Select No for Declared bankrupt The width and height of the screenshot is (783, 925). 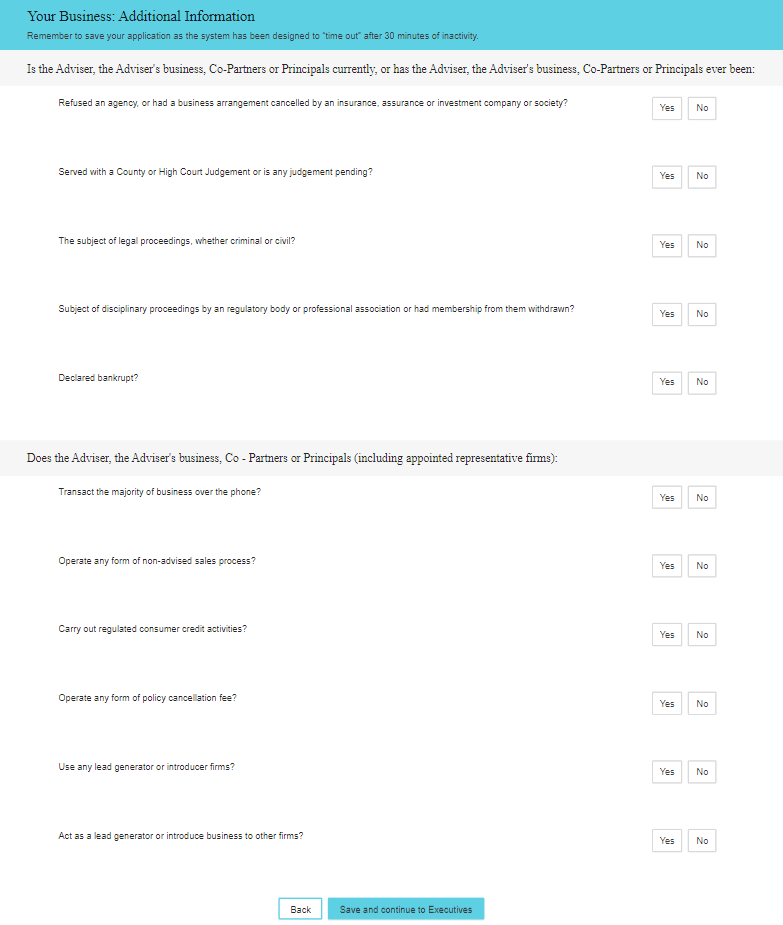(702, 382)
